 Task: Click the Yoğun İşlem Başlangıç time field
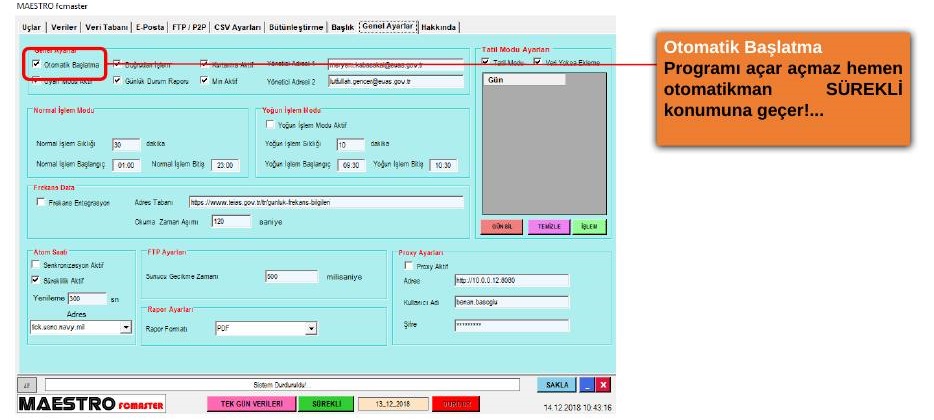coord(351,166)
